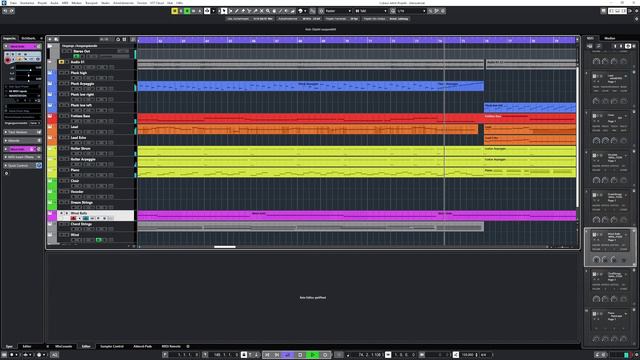The width and height of the screenshot is (640, 360).
Task: Click the Add Track plus icon
Action: (x=50, y=40)
